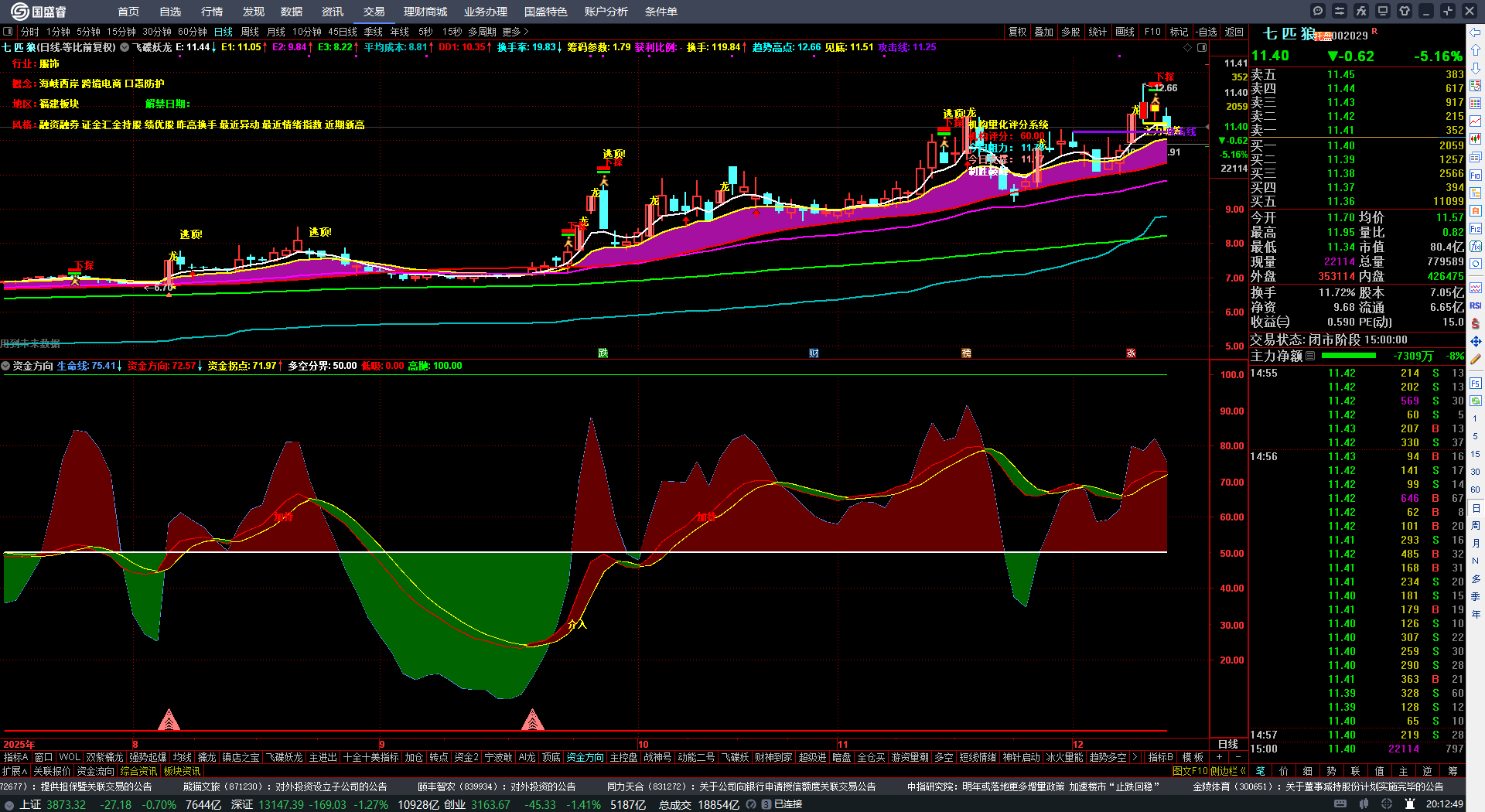Toggle the 复权 price adjustment option
Viewport: 1485px width, 812px height.
pyautogui.click(x=1017, y=32)
